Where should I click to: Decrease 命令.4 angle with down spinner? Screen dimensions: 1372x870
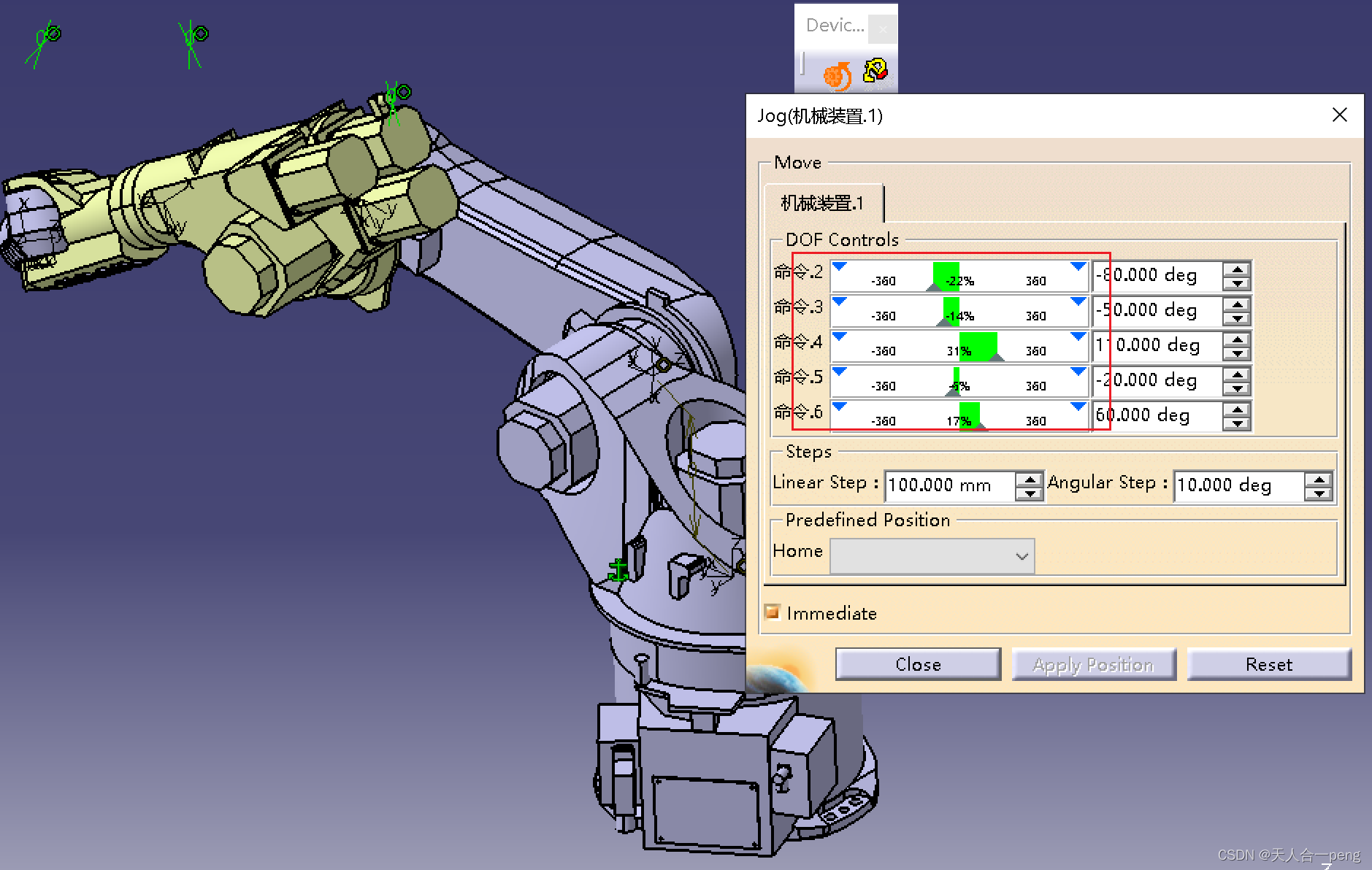[x=1237, y=354]
